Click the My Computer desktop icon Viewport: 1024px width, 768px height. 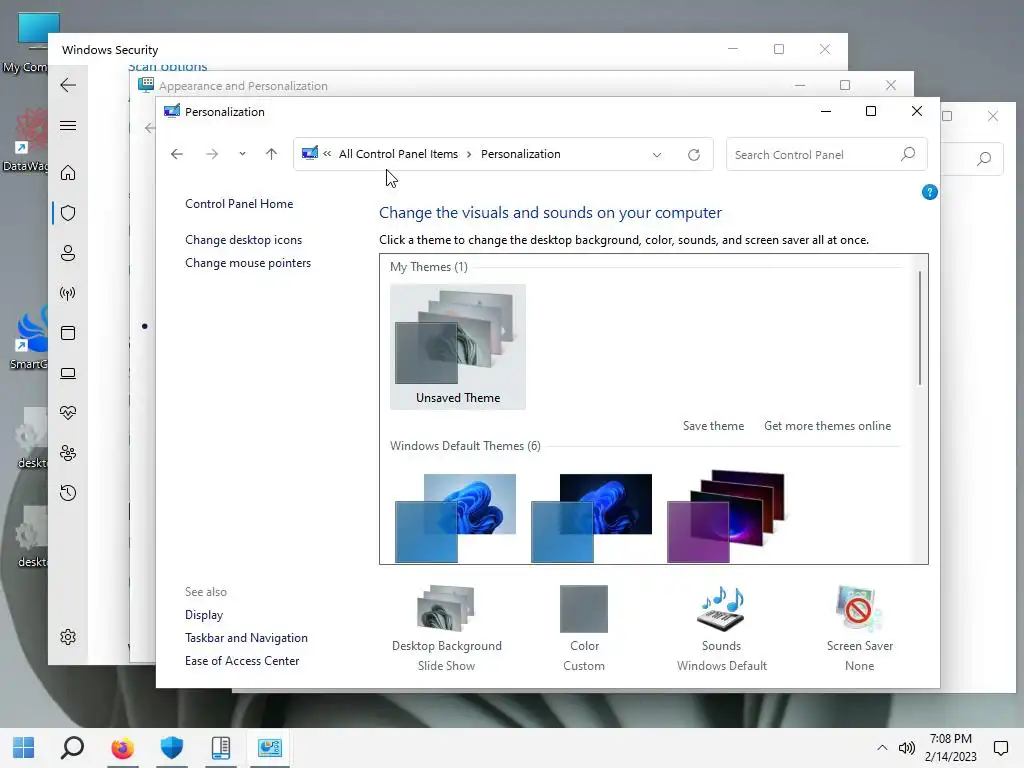[25, 42]
